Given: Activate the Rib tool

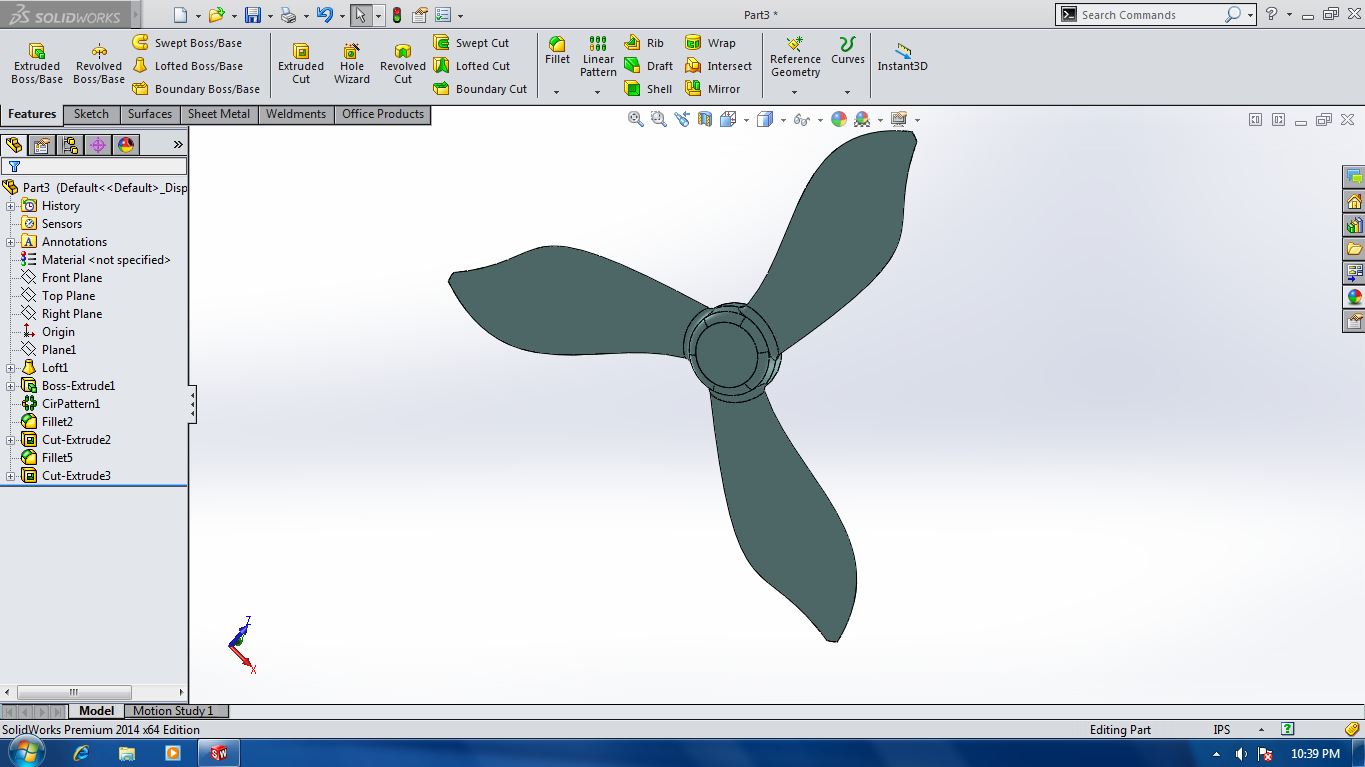Looking at the screenshot, I should pos(644,43).
